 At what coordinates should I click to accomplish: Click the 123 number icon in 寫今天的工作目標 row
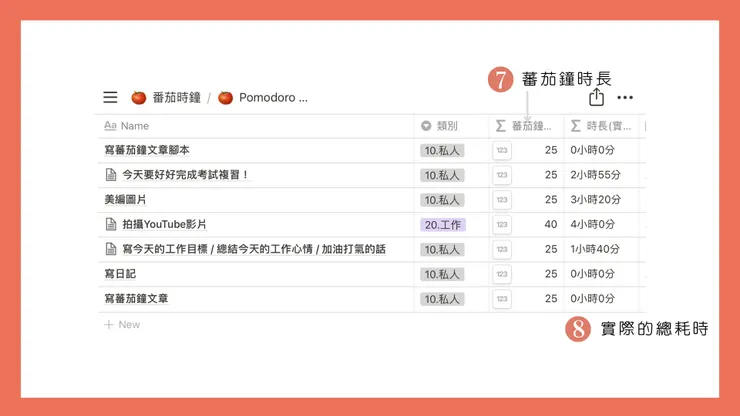pyautogui.click(x=502, y=249)
